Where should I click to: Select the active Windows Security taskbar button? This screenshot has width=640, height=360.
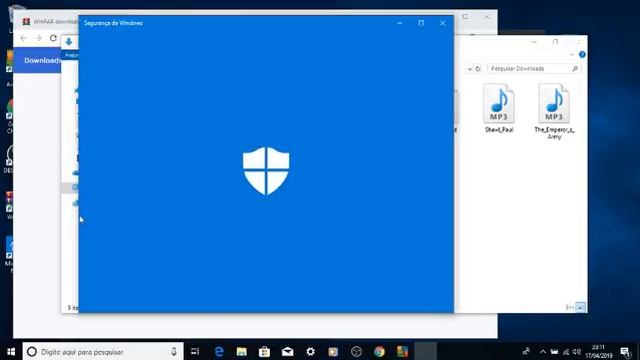[x=425, y=351]
